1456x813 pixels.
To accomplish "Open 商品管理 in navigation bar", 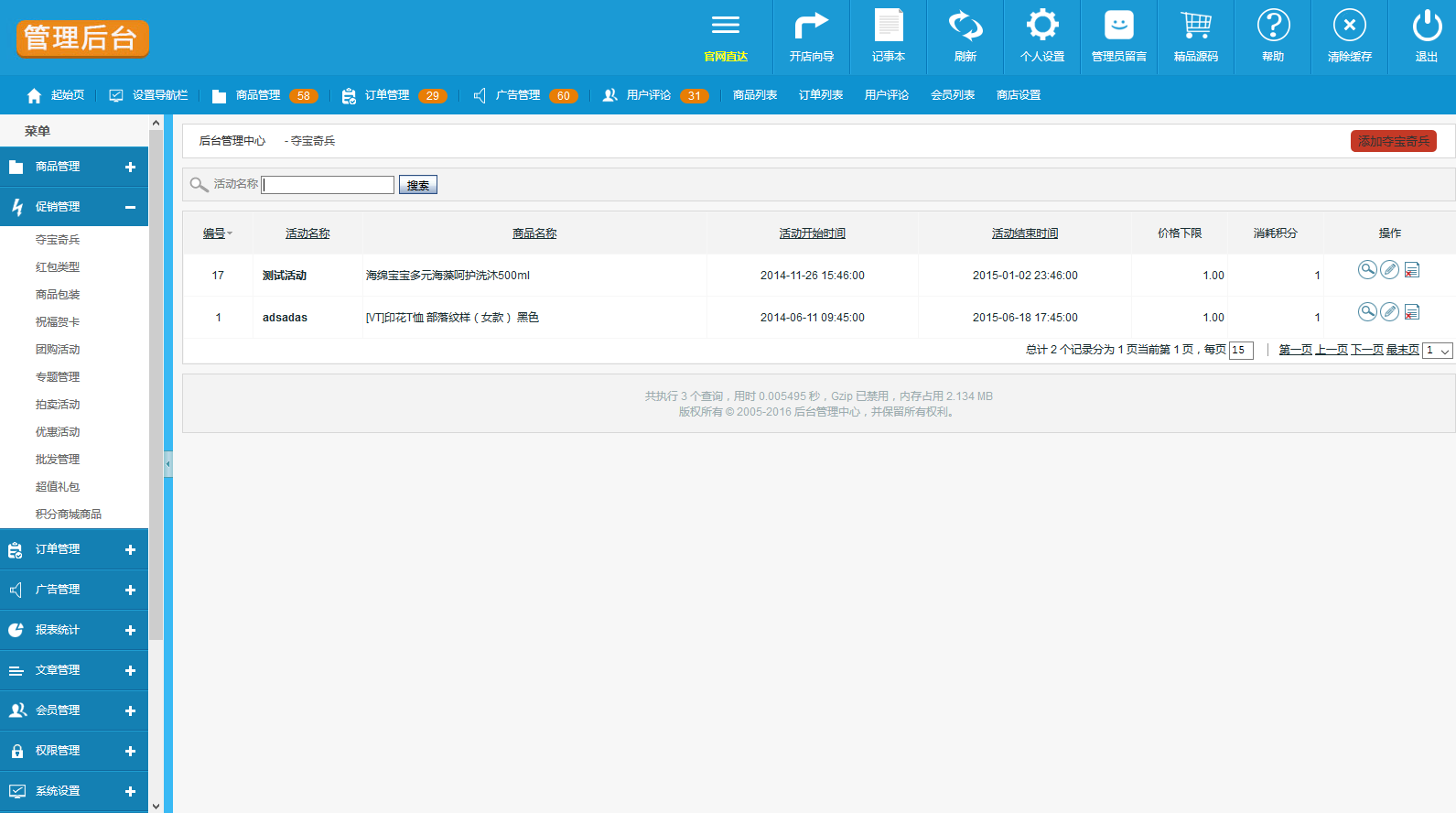I will [x=258, y=95].
